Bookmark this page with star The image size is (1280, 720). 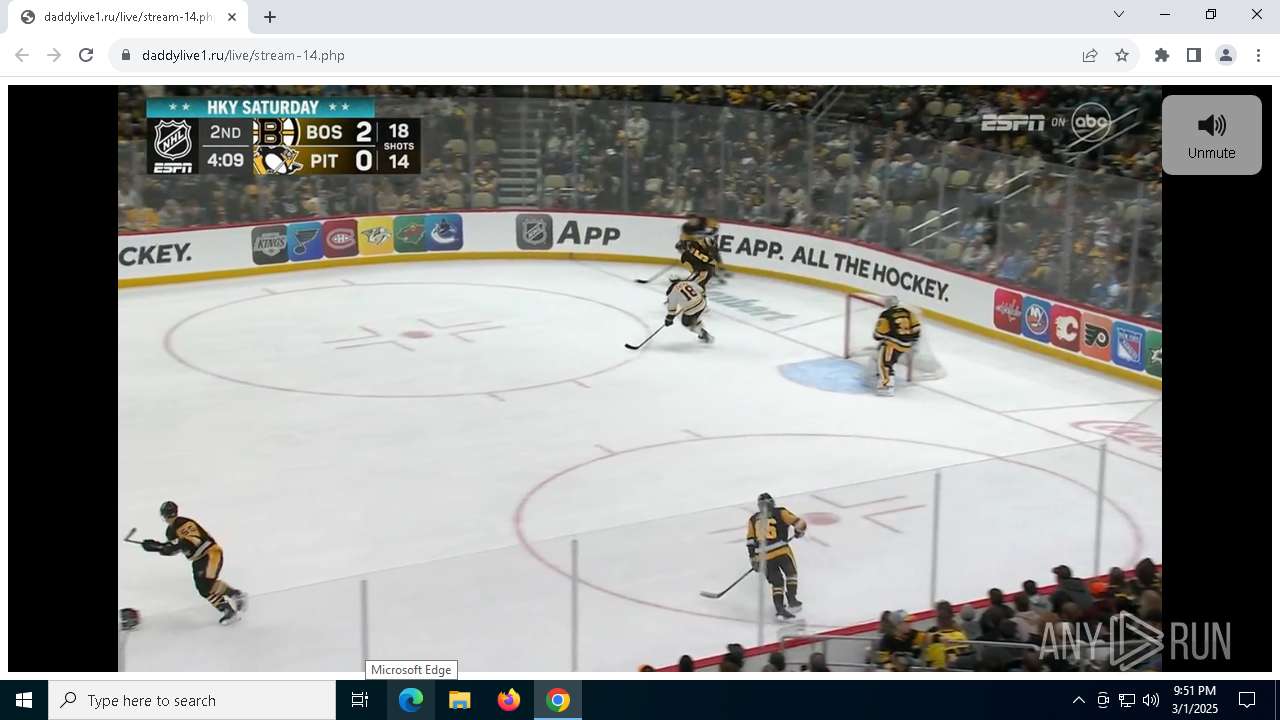[x=1122, y=55]
